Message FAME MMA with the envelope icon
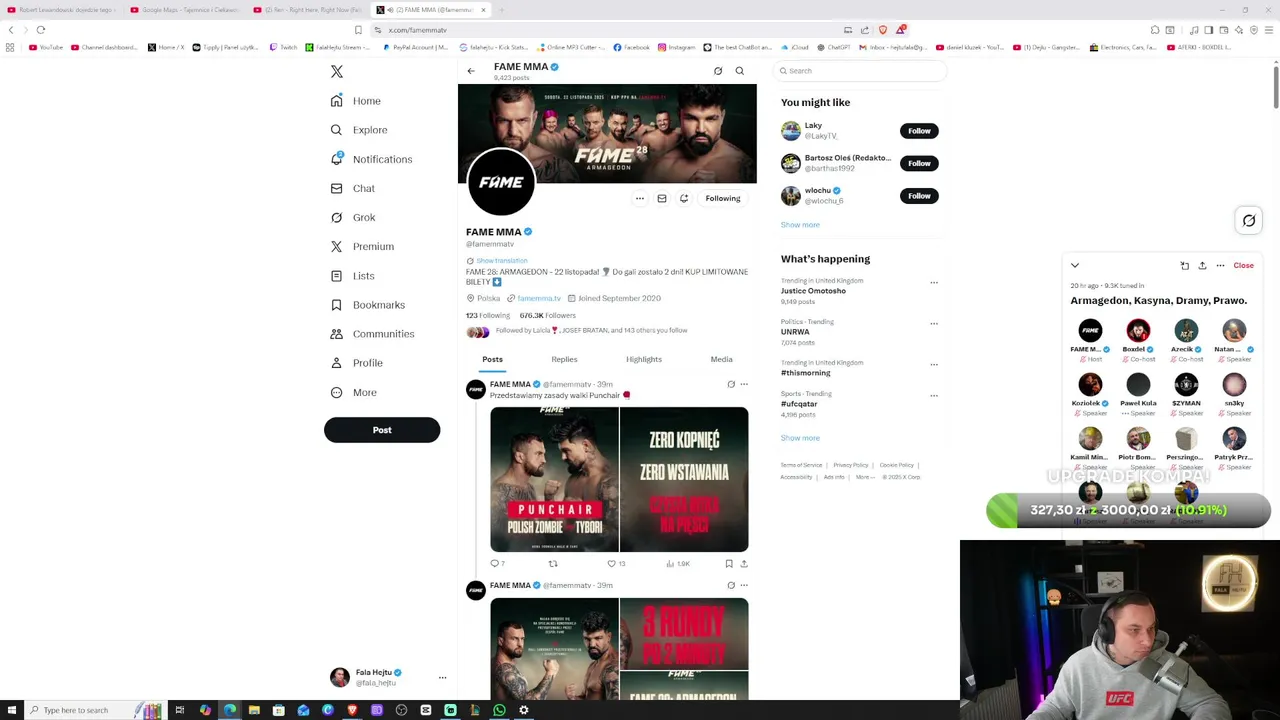 click(x=662, y=198)
